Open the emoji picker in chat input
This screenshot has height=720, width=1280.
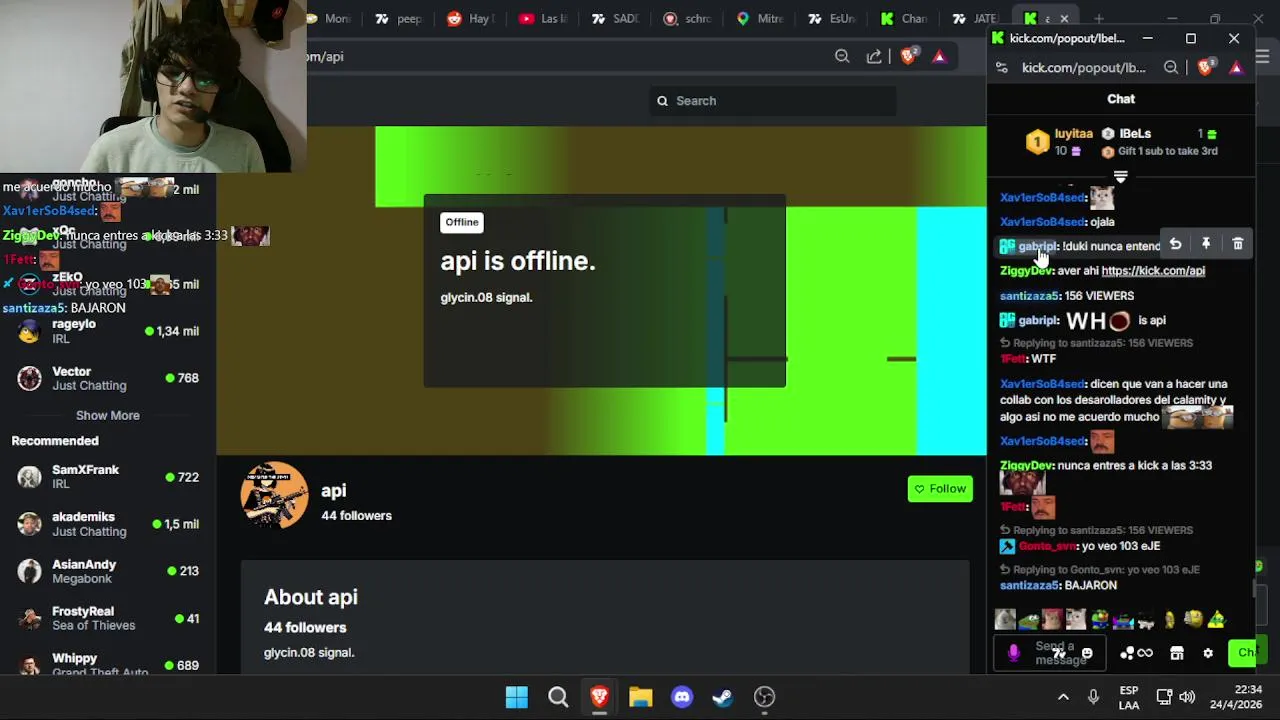pyautogui.click(x=1087, y=653)
